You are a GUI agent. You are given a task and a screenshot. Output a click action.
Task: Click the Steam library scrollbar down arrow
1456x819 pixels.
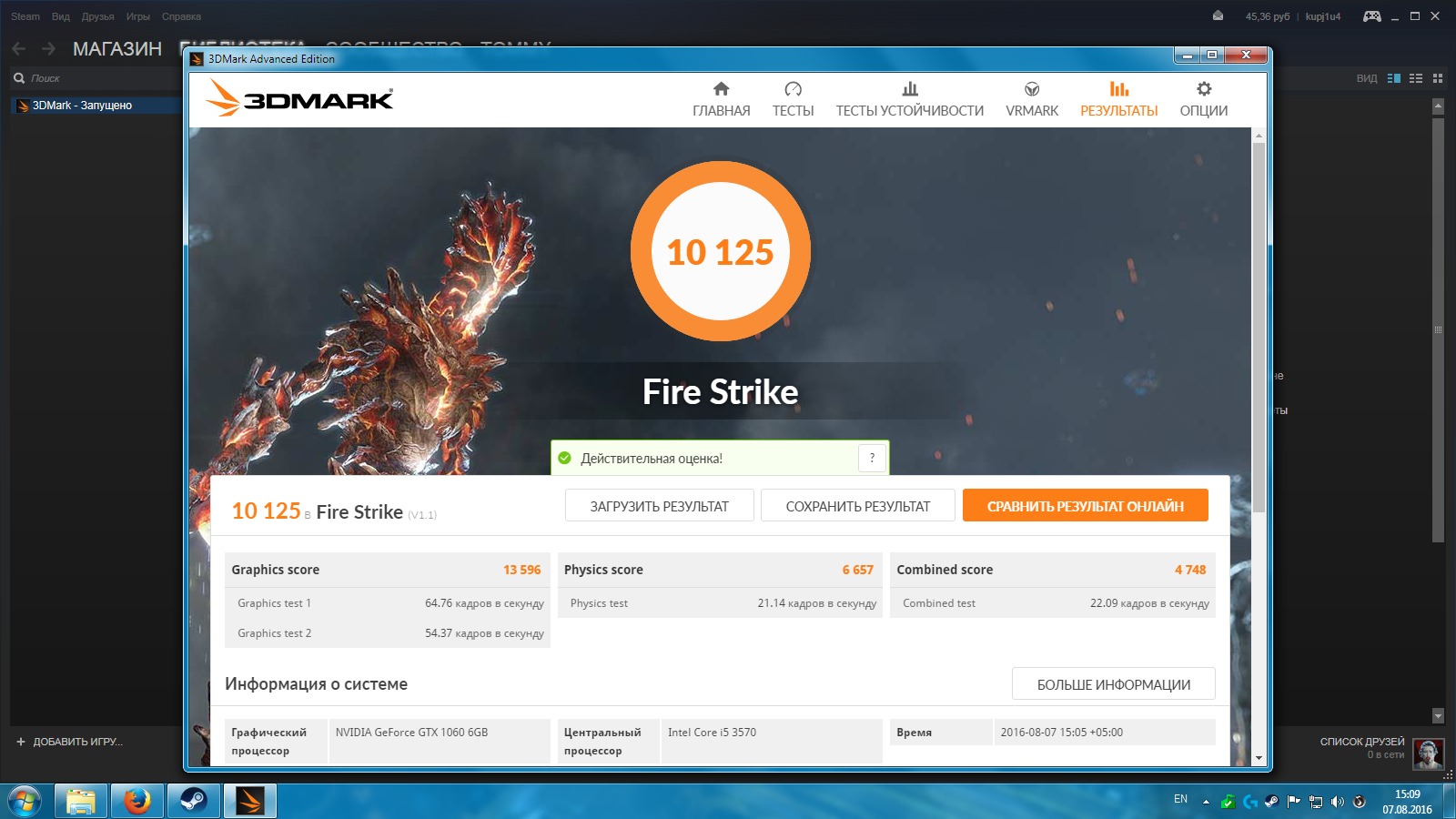click(1438, 715)
